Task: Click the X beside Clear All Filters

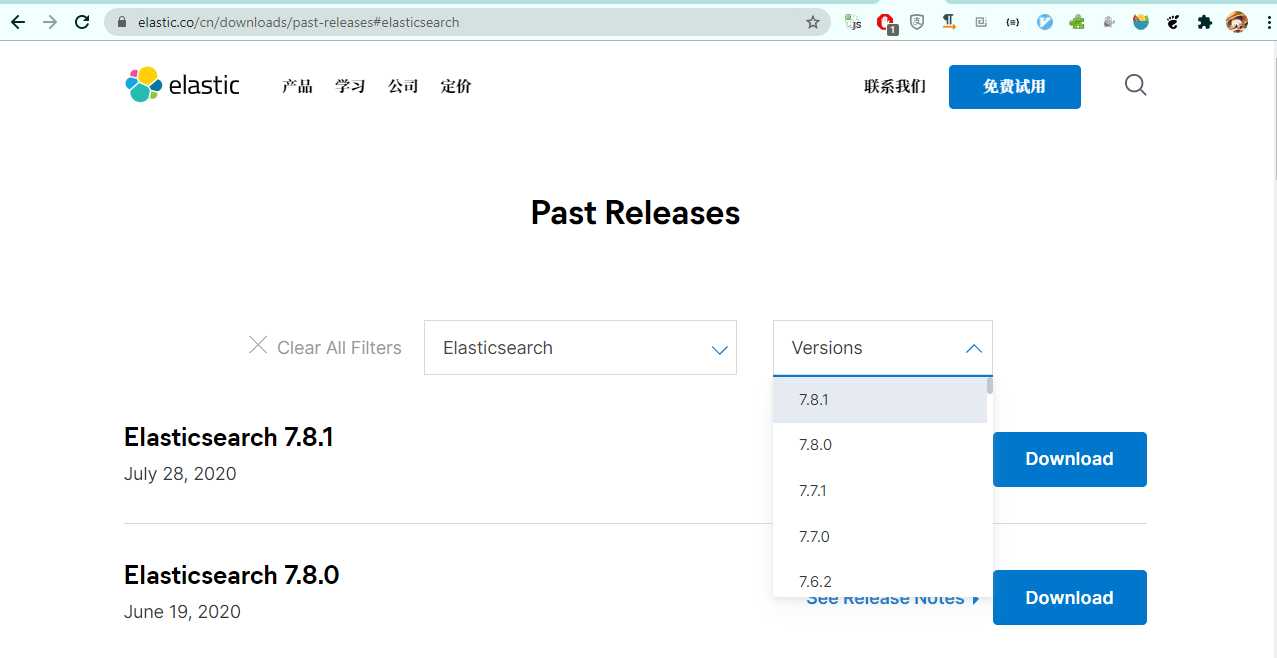Action: 257,345
